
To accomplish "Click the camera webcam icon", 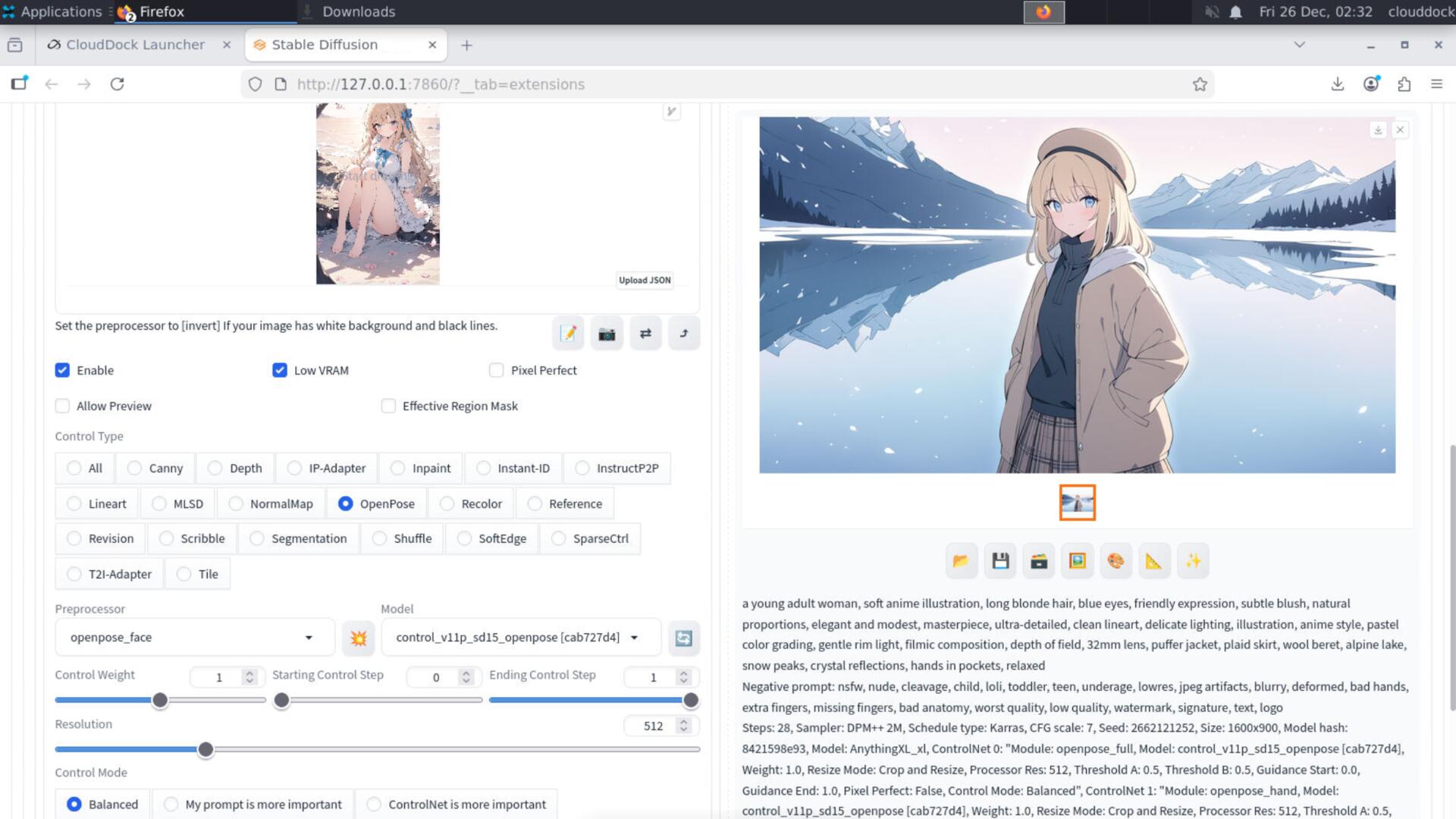I will click(x=606, y=334).
